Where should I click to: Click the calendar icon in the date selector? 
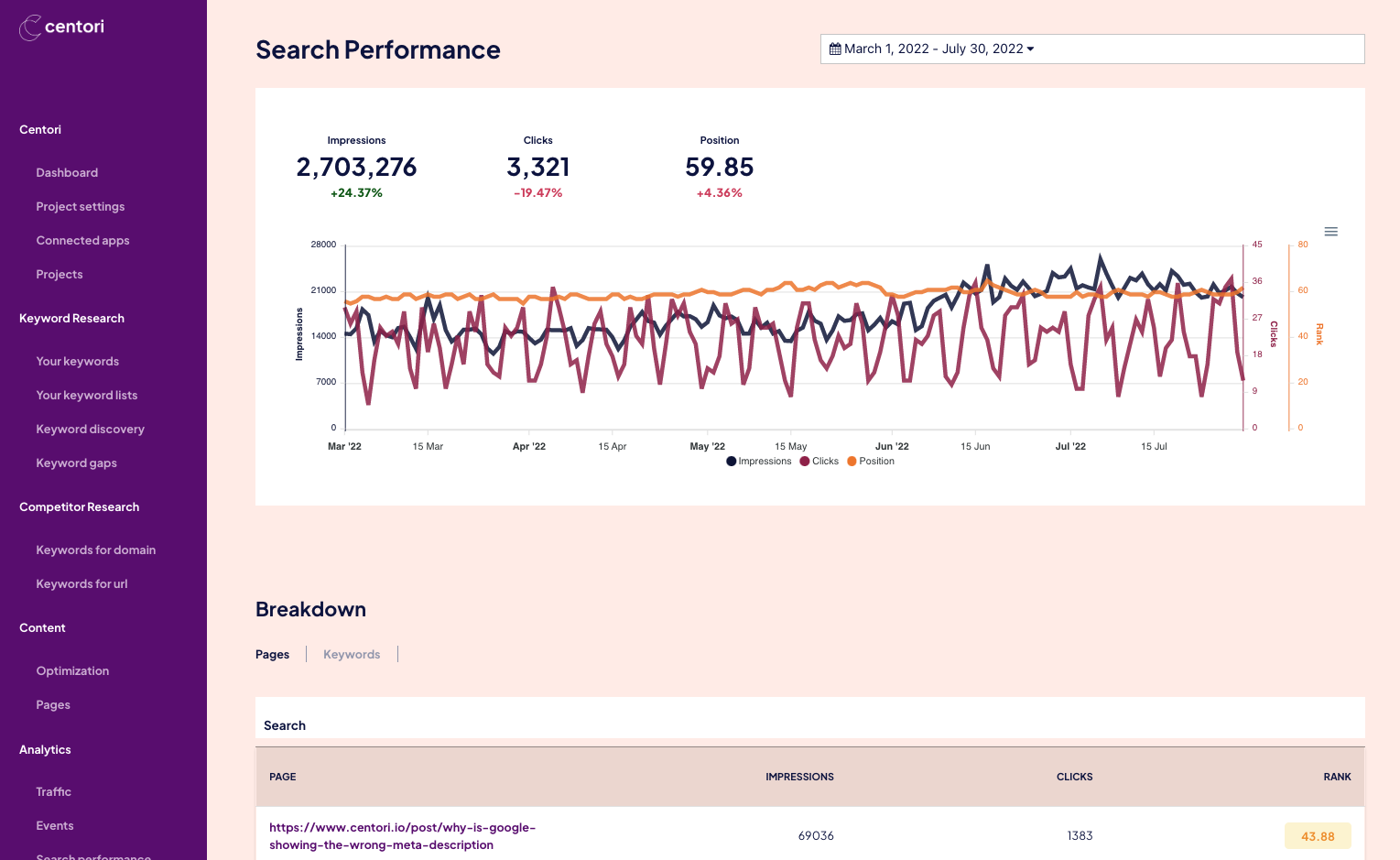834,49
